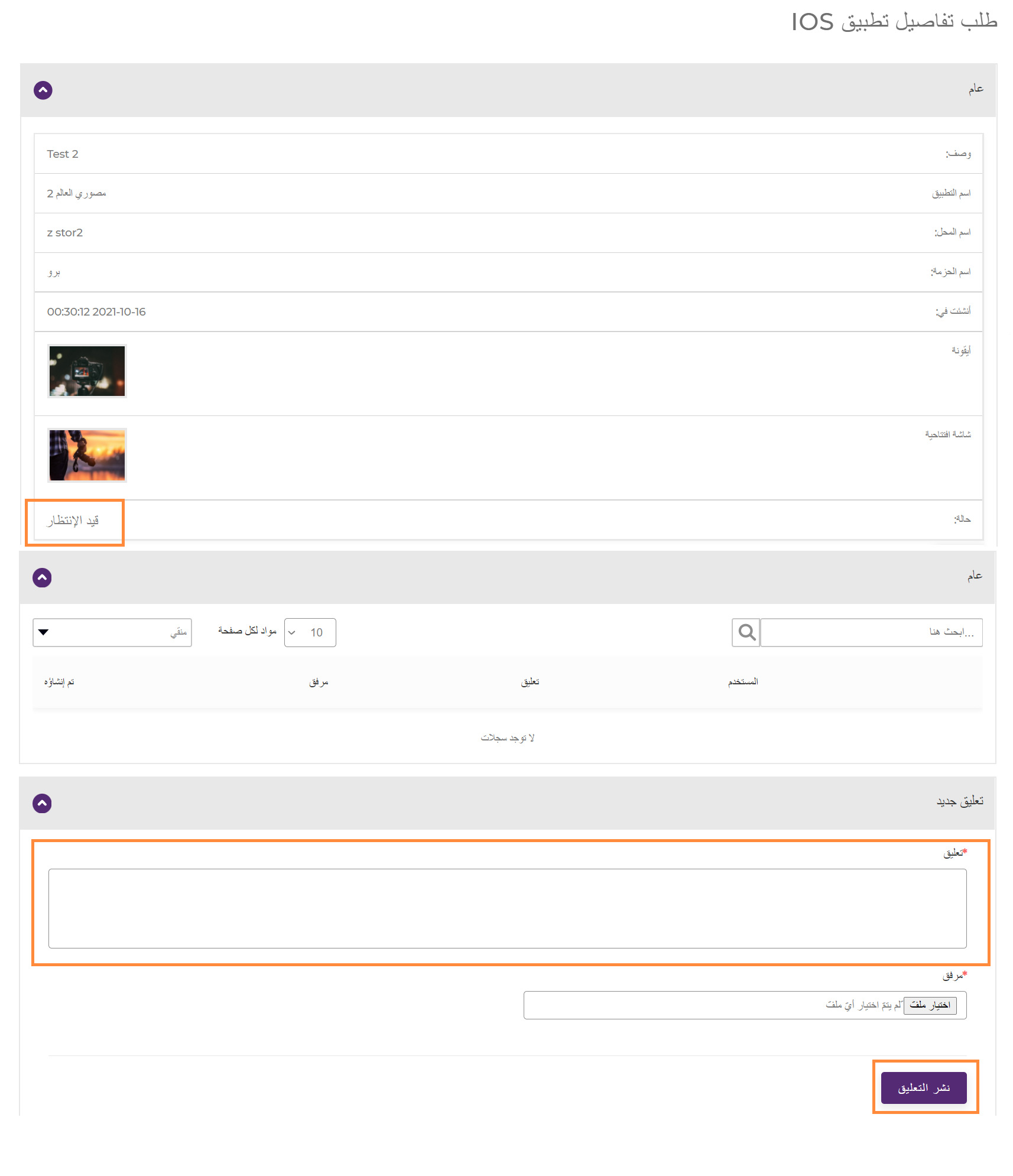Open the أيقونة camera thumbnail image
The width and height of the screenshot is (1013, 1176).
[x=87, y=371]
